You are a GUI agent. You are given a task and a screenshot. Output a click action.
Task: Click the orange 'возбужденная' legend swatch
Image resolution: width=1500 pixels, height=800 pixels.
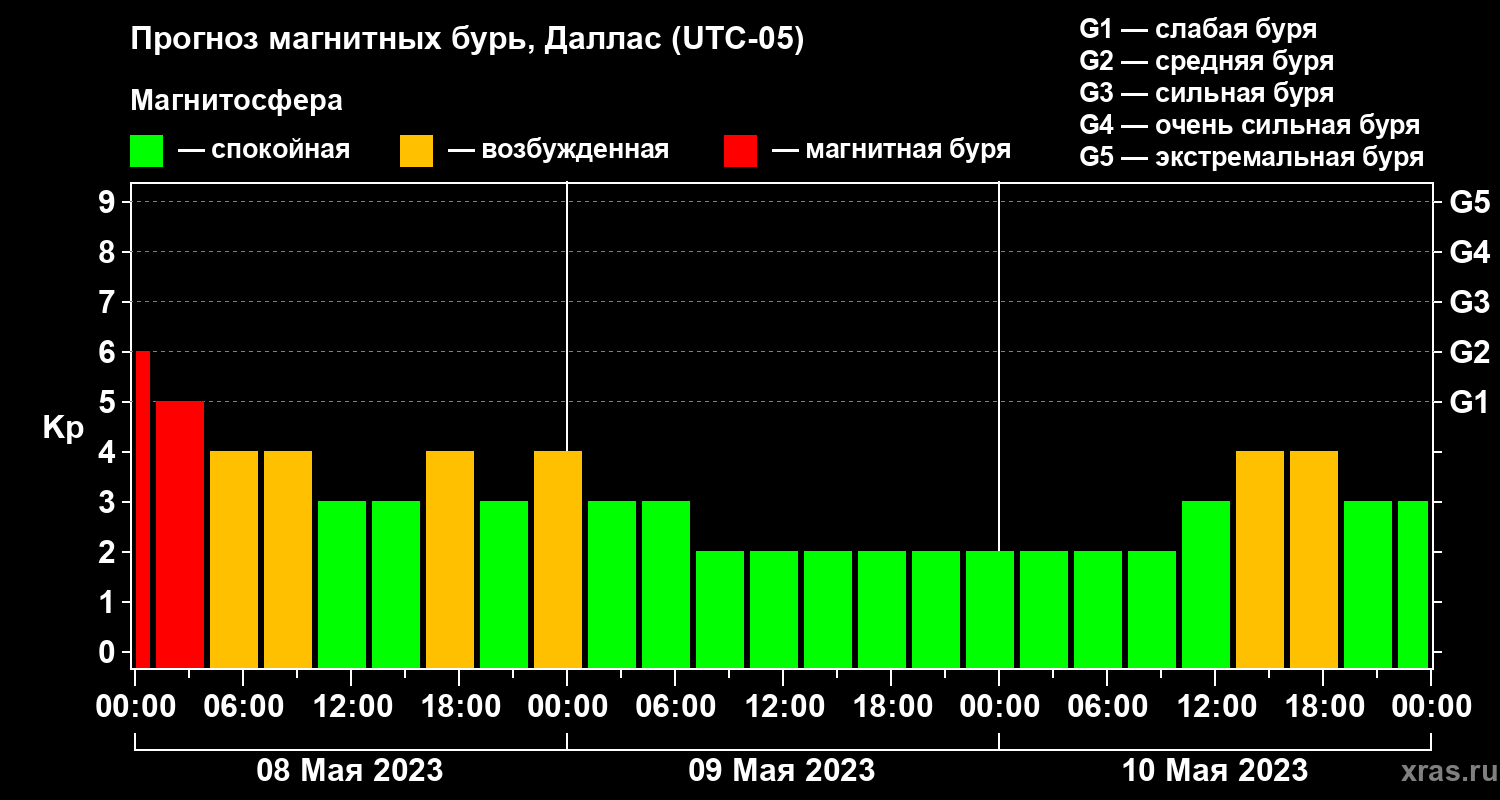tap(416, 151)
